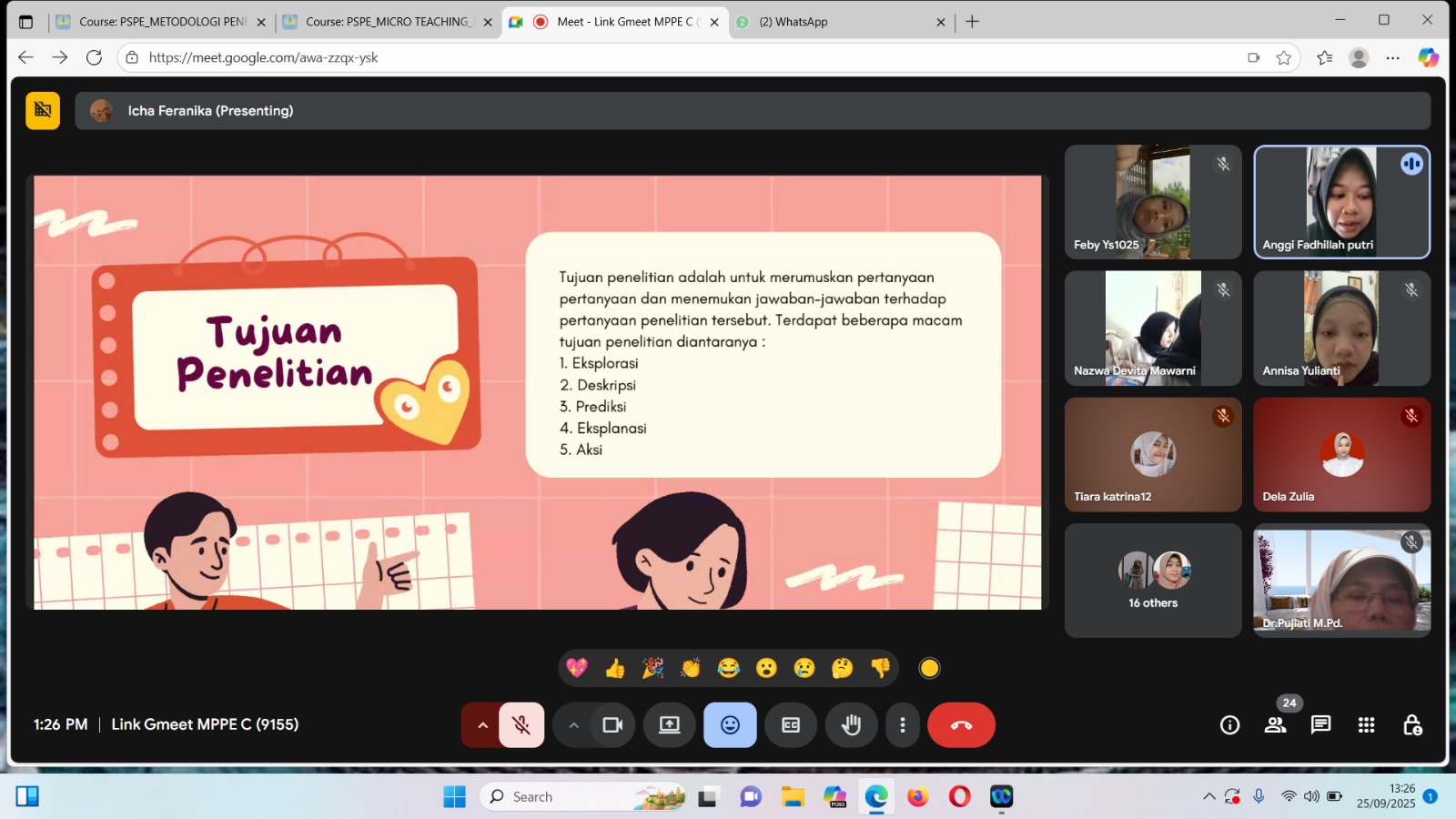Click the present screen icon
The image size is (1456, 819).
(670, 725)
